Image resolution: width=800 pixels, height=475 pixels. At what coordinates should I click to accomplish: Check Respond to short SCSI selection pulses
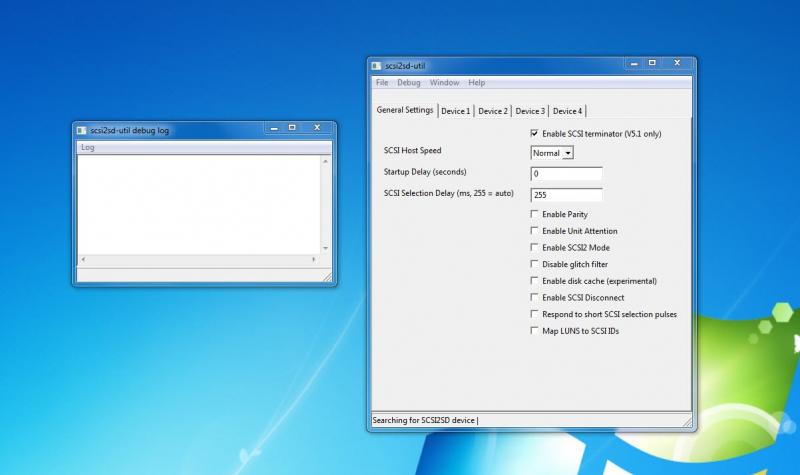click(534, 314)
